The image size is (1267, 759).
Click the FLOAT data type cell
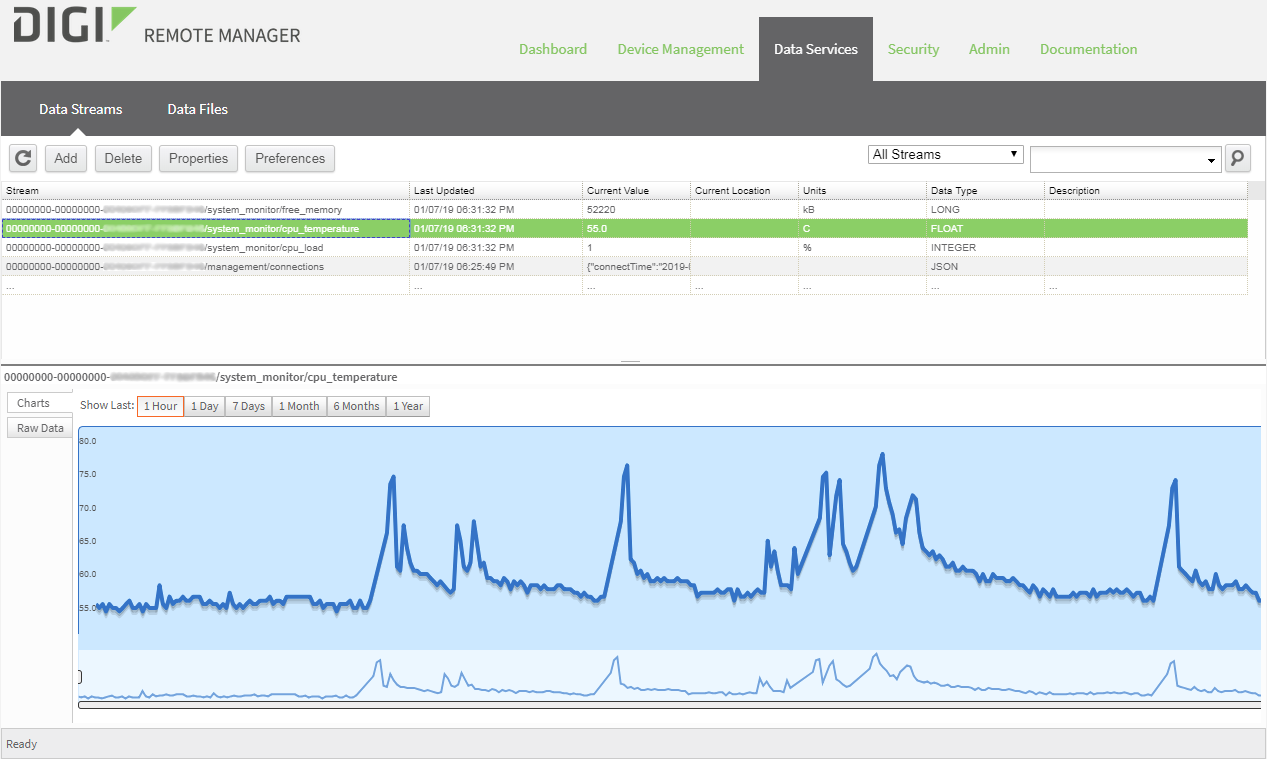(986, 228)
